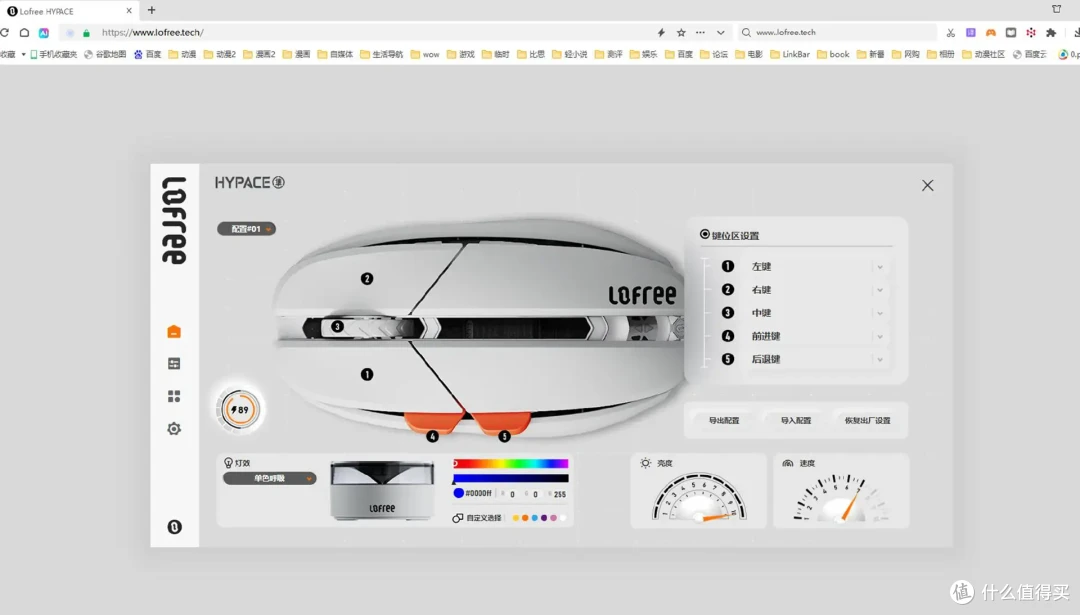Image resolution: width=1080 pixels, height=615 pixels.
Task: Click the rainbow hue slider bar
Action: tap(510, 463)
